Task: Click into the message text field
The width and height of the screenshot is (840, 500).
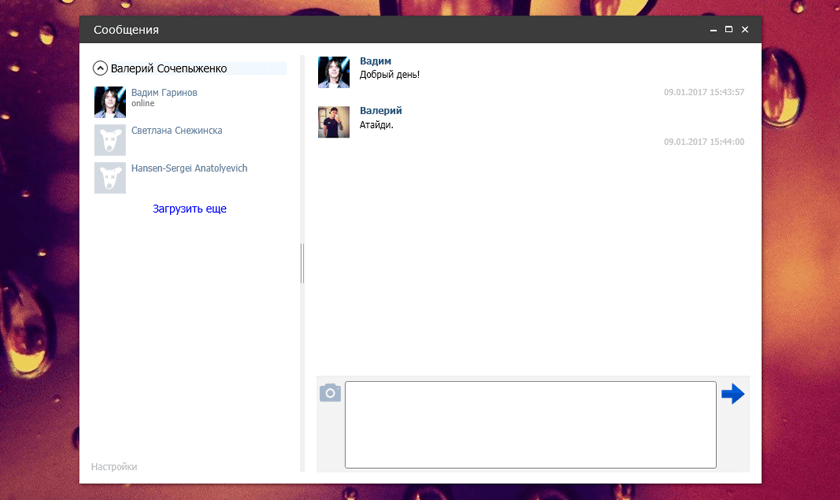Action: (530, 425)
